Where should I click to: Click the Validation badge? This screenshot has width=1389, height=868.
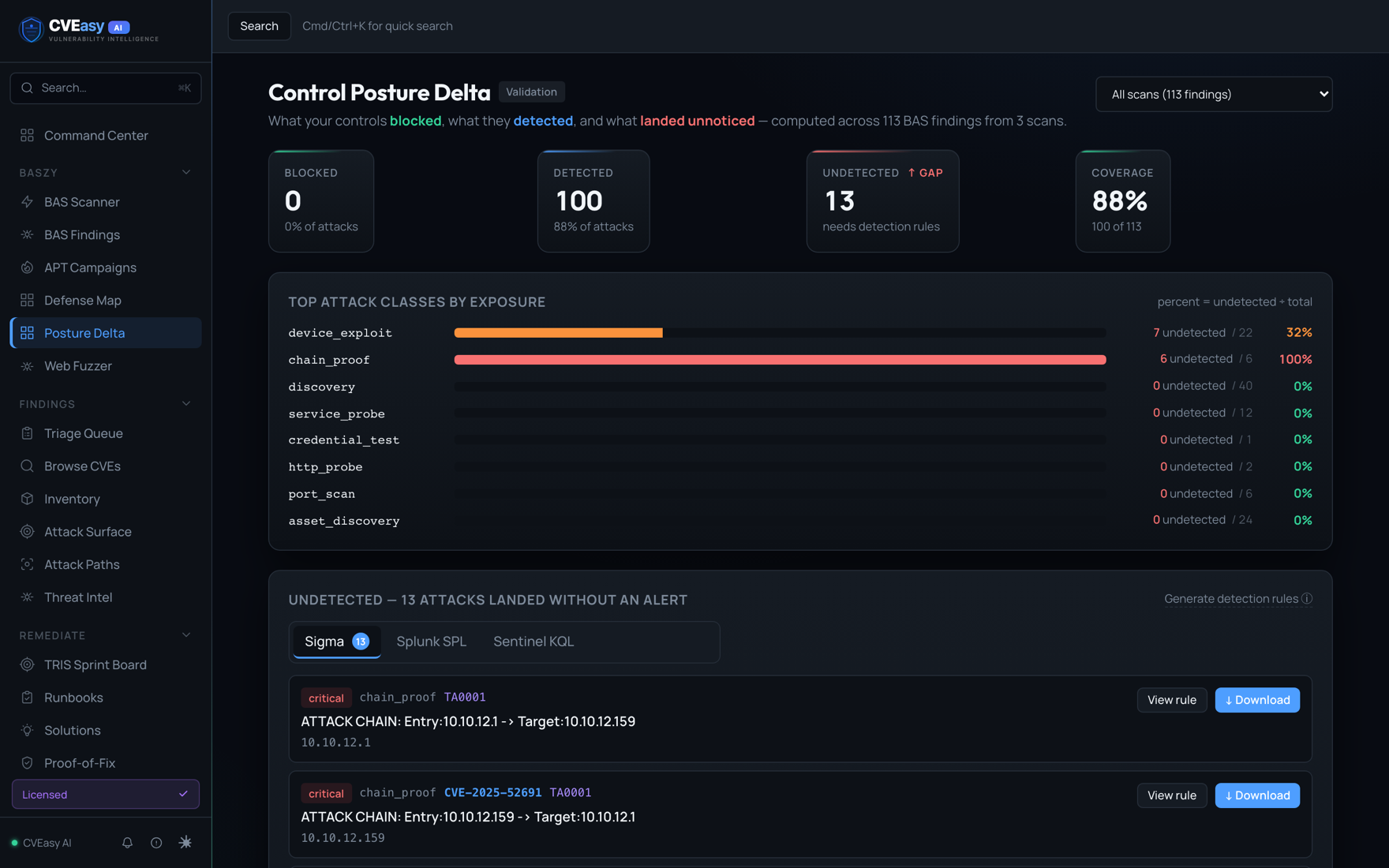click(x=531, y=92)
